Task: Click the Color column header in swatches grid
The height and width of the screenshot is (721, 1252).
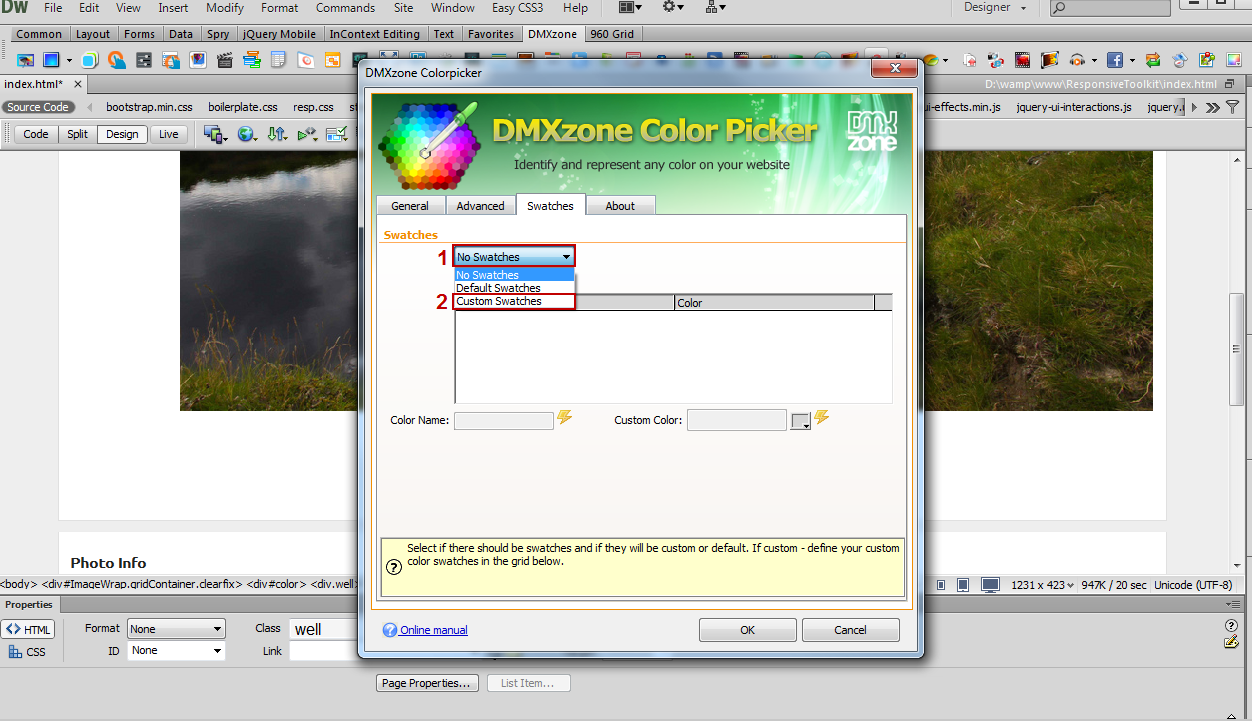Action: (774, 302)
